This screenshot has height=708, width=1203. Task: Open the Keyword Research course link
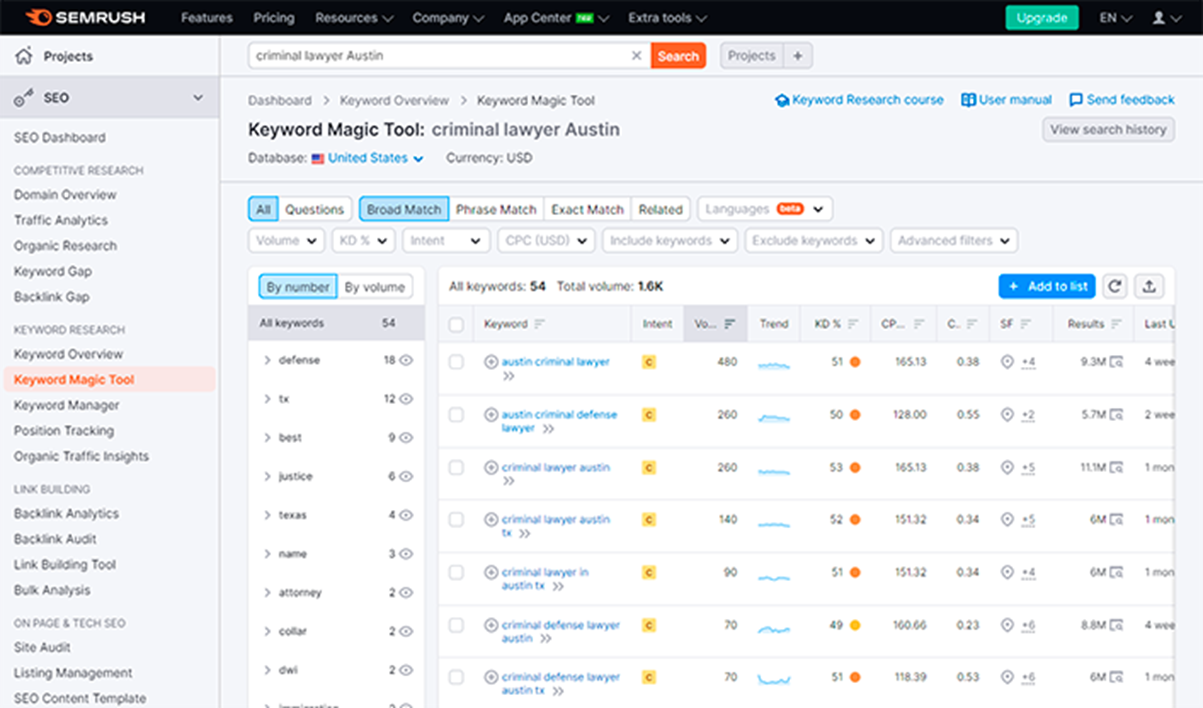[x=859, y=100]
